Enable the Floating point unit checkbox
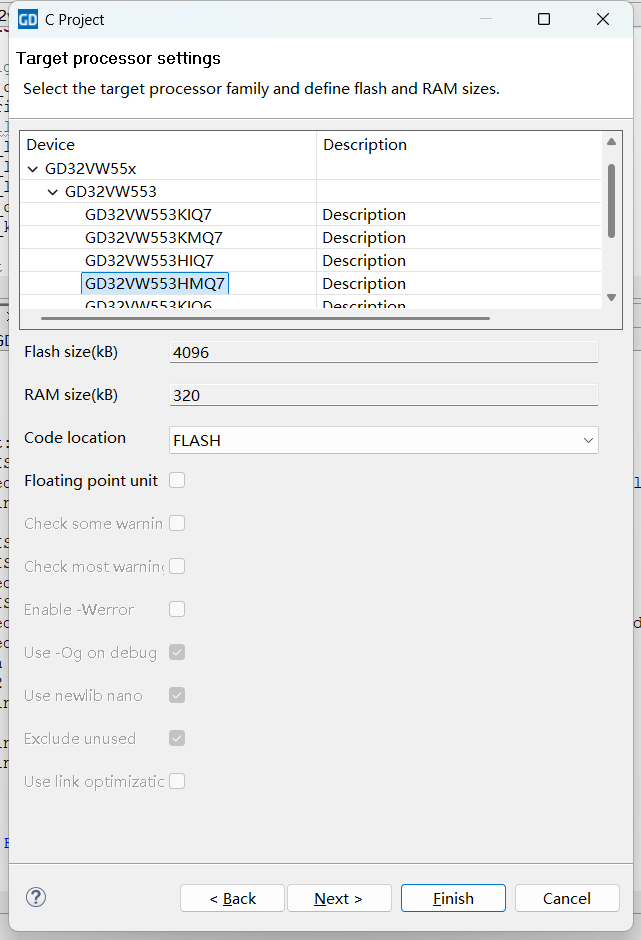The height and width of the screenshot is (940, 641). pos(177,480)
